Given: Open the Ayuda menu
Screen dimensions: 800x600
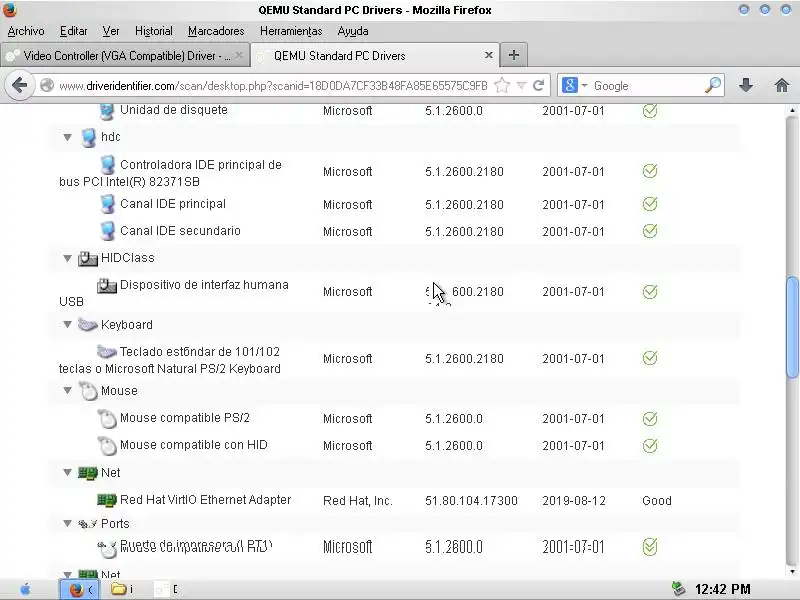Looking at the screenshot, I should tap(353, 31).
